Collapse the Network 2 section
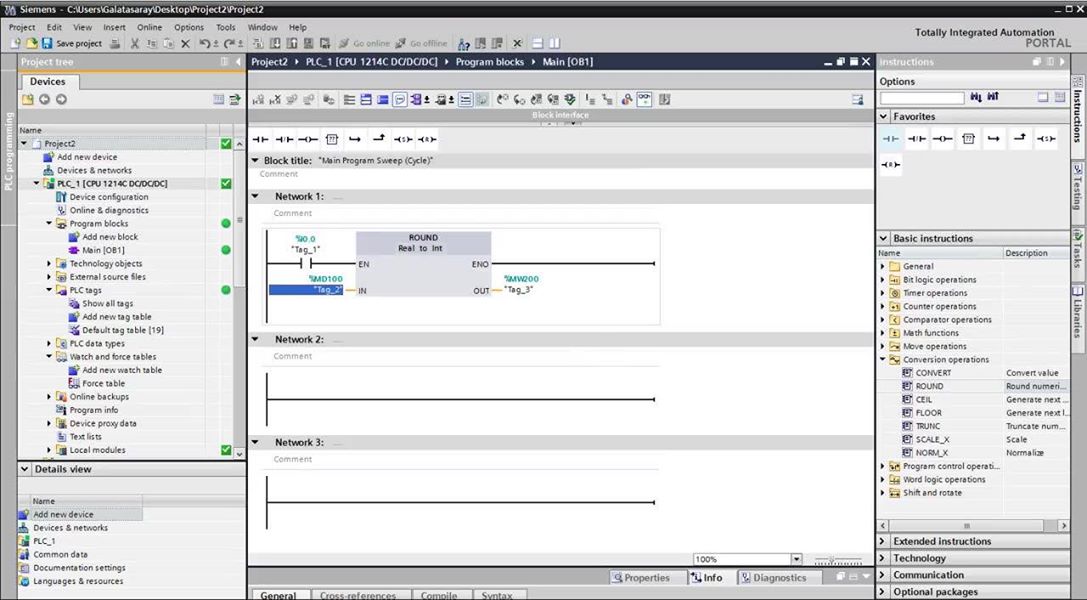Image resolution: width=1087 pixels, height=600 pixels. [255, 339]
